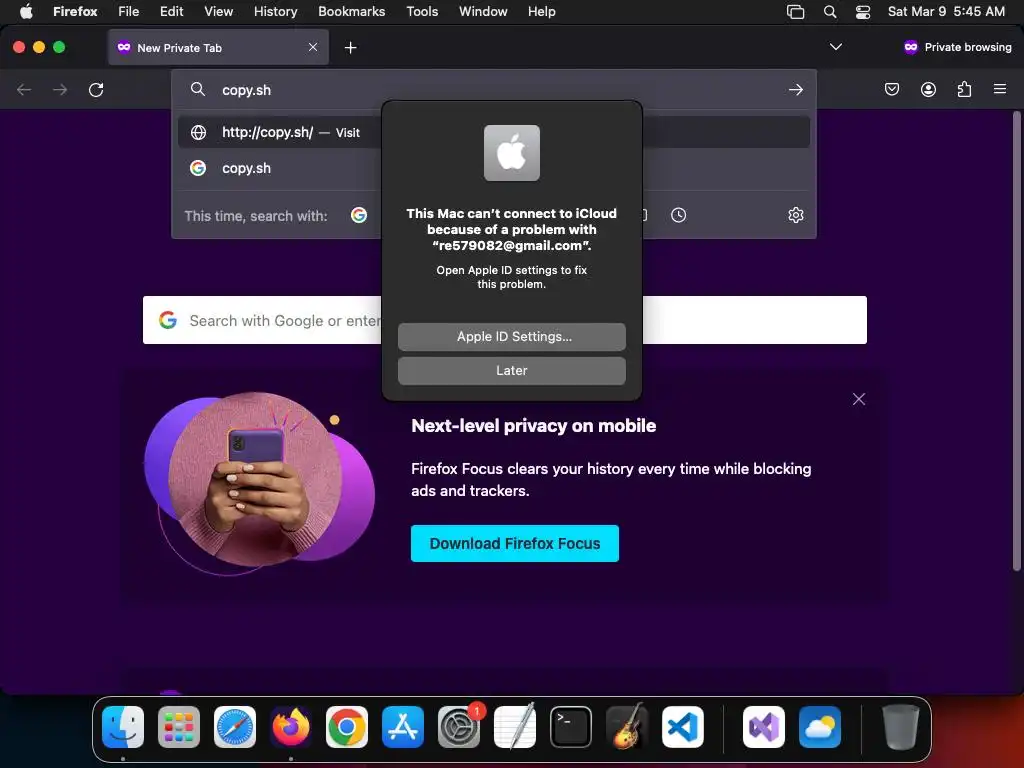Open Visual Studio Code from the Dock
Image resolution: width=1024 pixels, height=768 pixels.
[x=682, y=726]
